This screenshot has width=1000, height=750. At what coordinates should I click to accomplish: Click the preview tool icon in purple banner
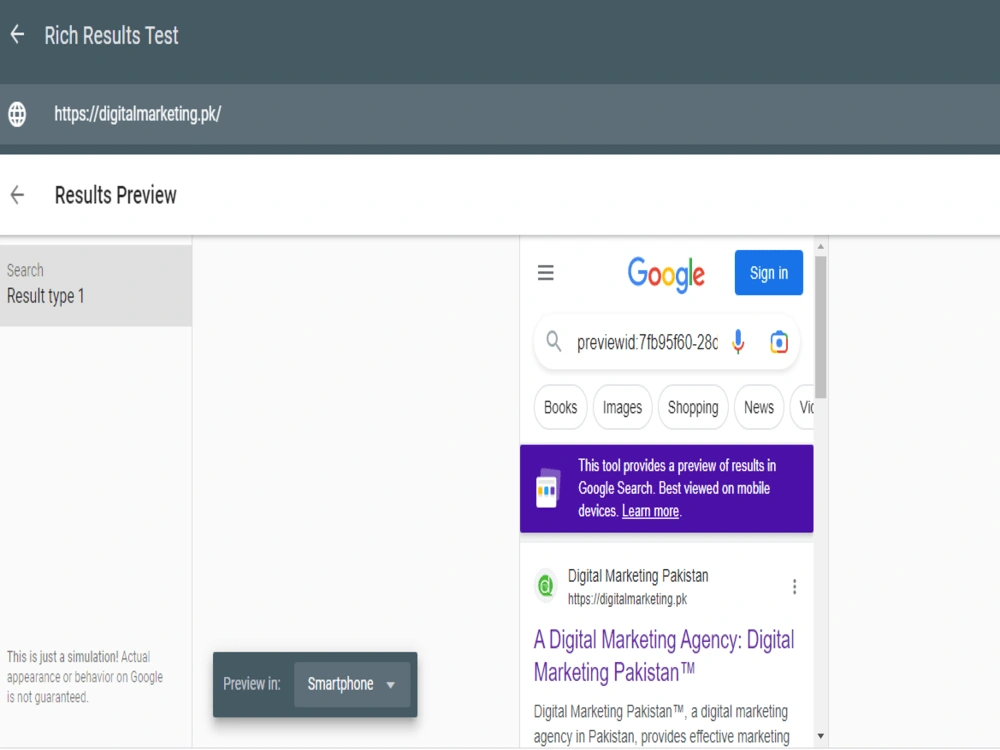pos(547,489)
